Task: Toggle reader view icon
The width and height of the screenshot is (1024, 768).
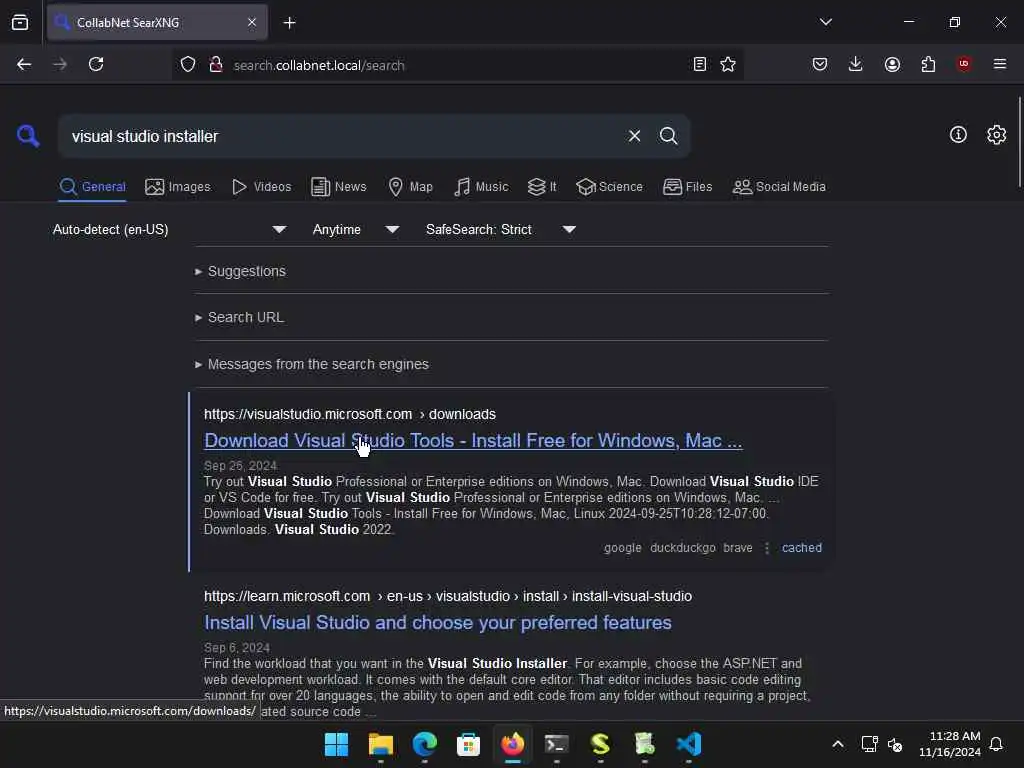Action: [x=699, y=64]
